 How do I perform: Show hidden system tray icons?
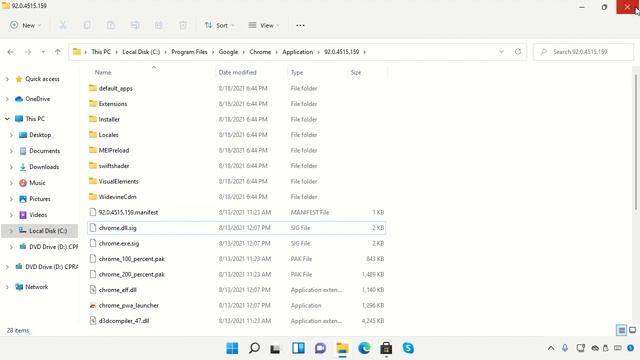point(551,348)
